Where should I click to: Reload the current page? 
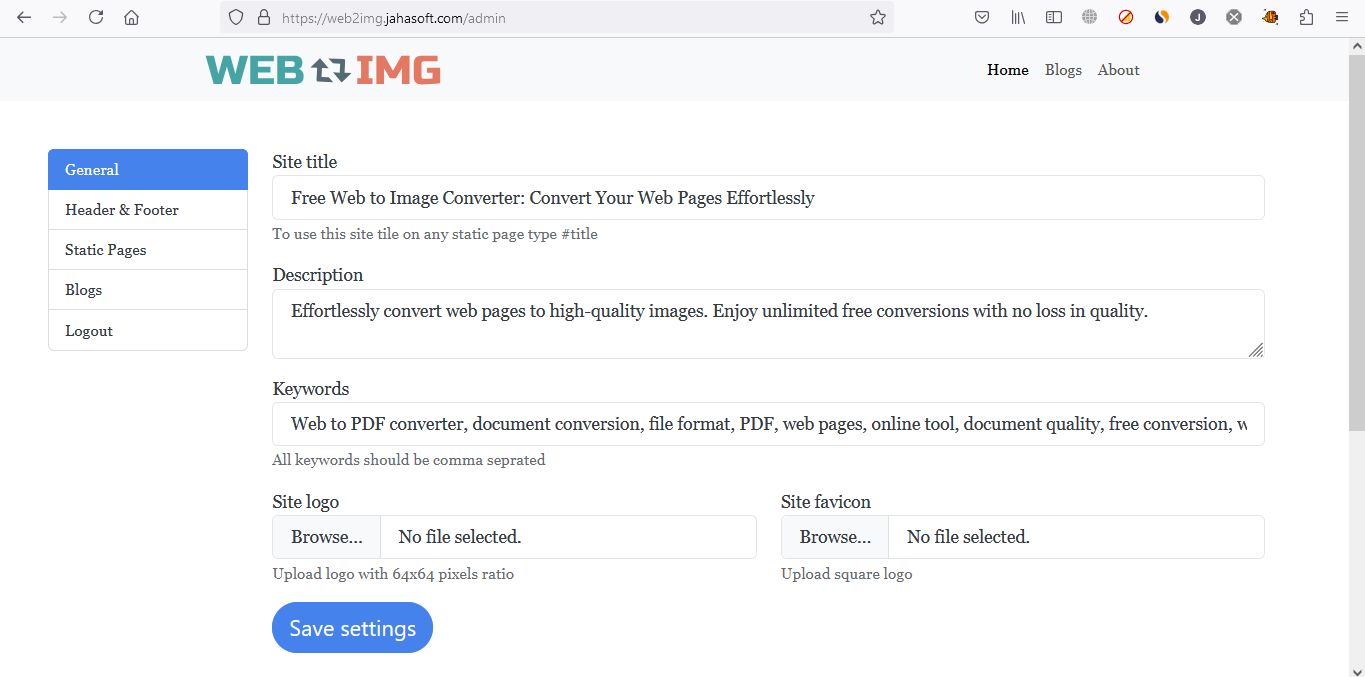(96, 17)
